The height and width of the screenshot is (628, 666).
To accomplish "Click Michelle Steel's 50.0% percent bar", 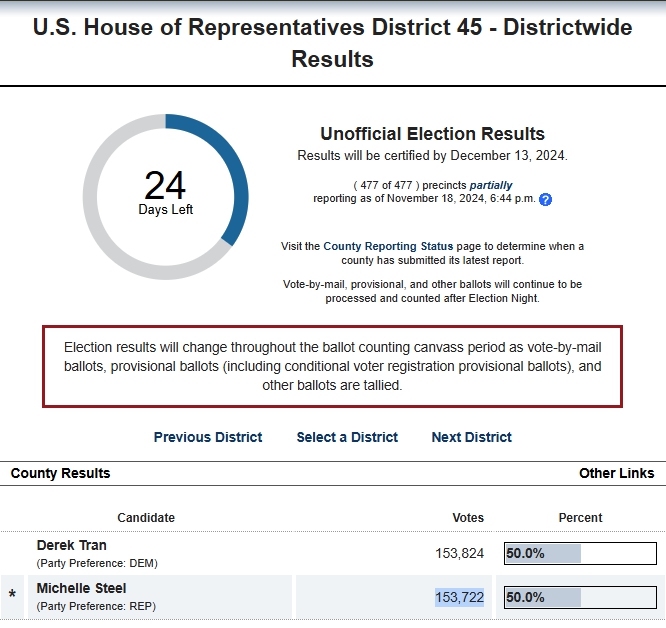I will point(580,597).
